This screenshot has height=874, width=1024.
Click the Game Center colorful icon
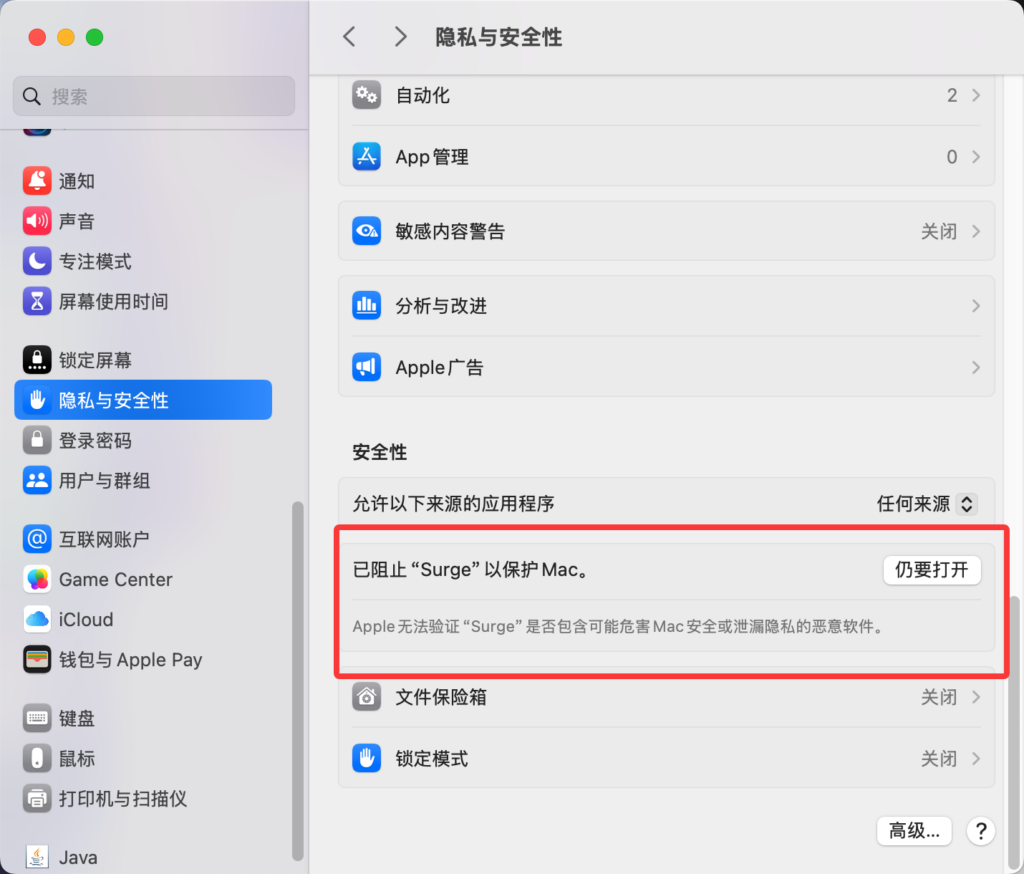coord(37,579)
